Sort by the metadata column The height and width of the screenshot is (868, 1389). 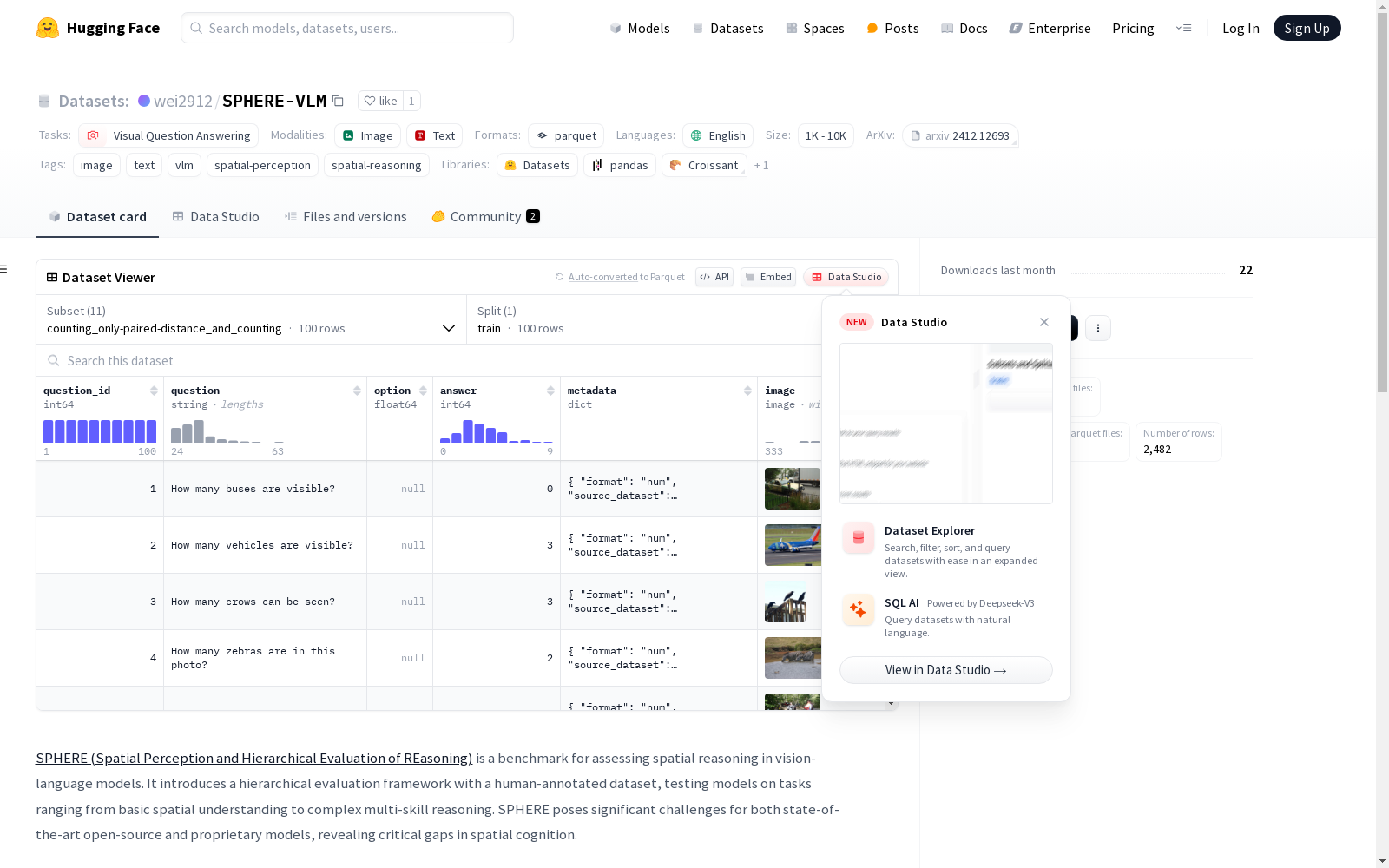click(747, 391)
